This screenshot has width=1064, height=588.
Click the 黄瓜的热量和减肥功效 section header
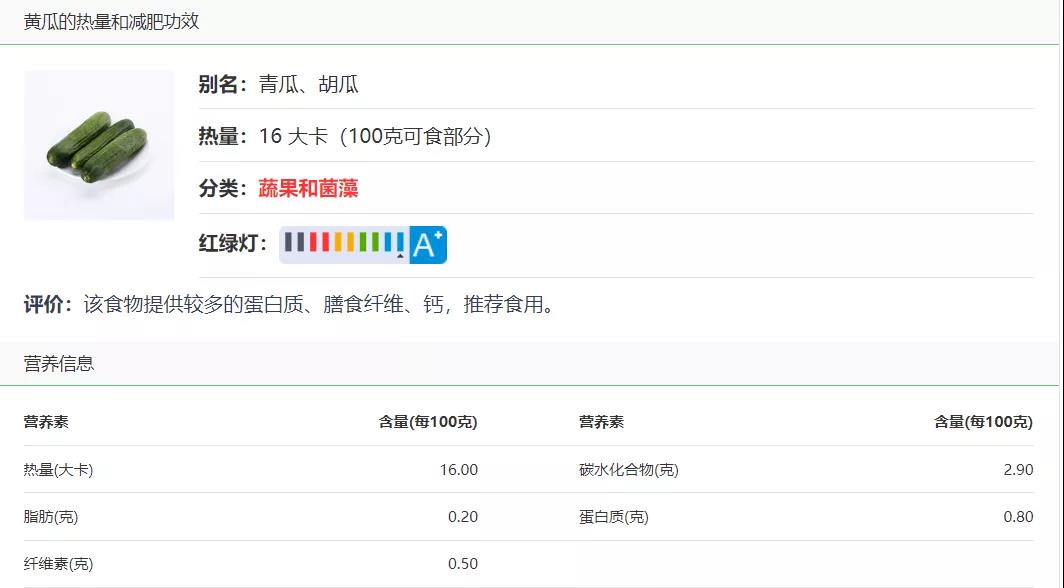[x=111, y=22]
